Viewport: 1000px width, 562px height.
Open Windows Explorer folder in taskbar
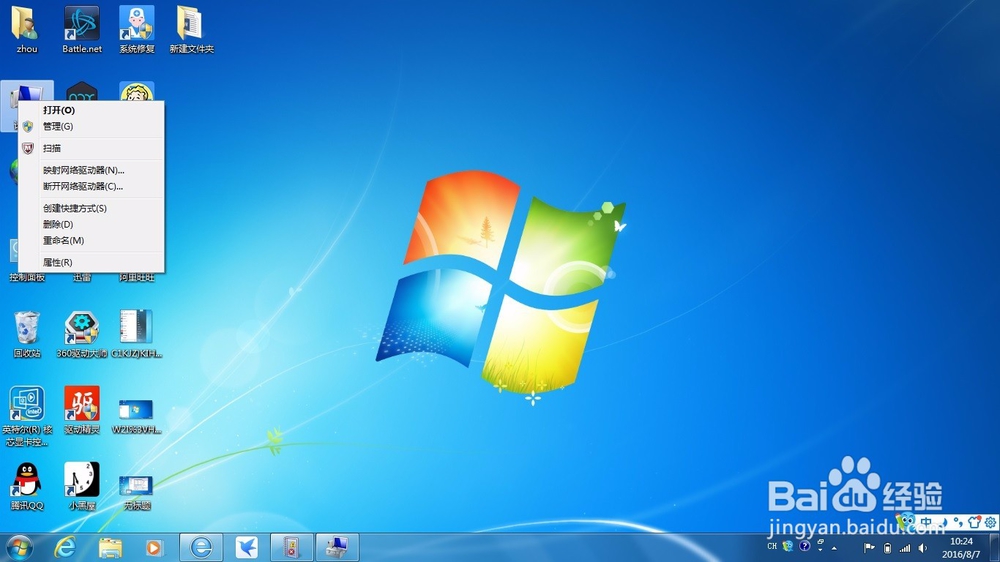click(110, 547)
